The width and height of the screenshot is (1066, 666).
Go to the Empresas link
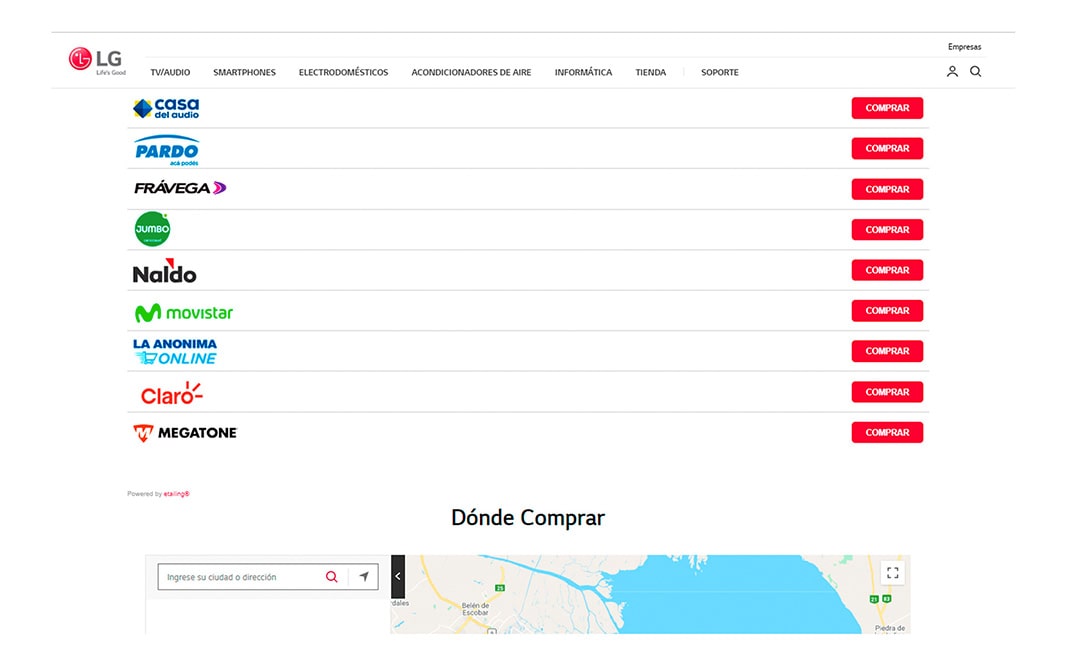pyautogui.click(x=965, y=47)
